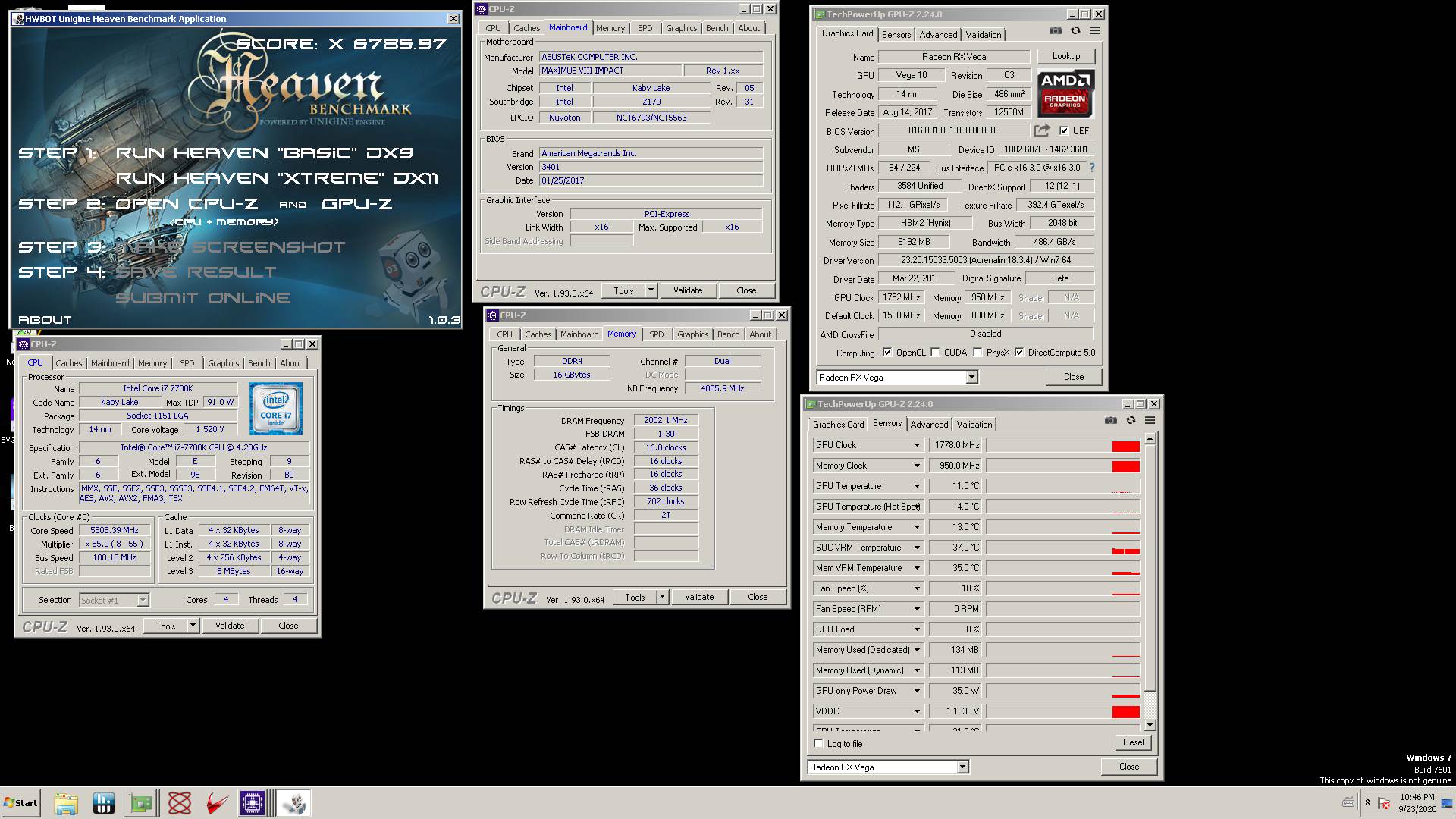Click the refresh icon in GPU-Z Graphics Card window
Viewport: 1456px width, 819px height.
pyautogui.click(x=1075, y=31)
